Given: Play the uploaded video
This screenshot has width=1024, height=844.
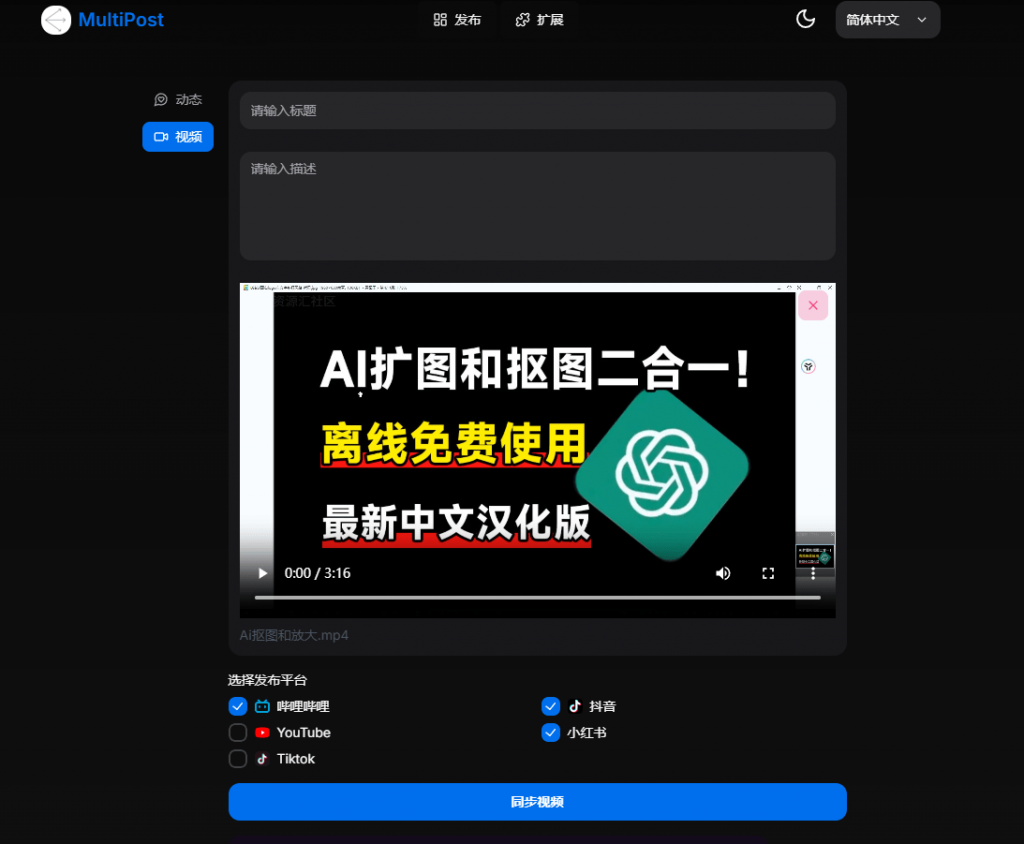Looking at the screenshot, I should pyautogui.click(x=263, y=573).
